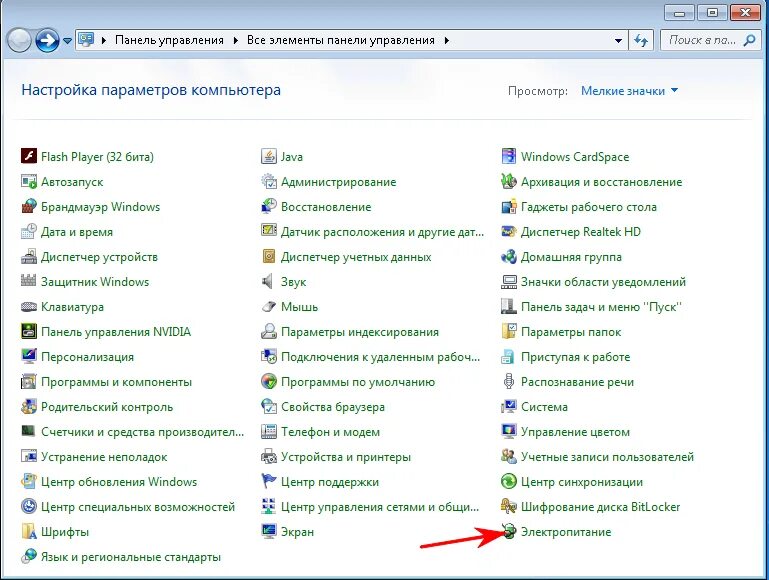Open Программы и компоненты link

pyautogui.click(x=116, y=382)
